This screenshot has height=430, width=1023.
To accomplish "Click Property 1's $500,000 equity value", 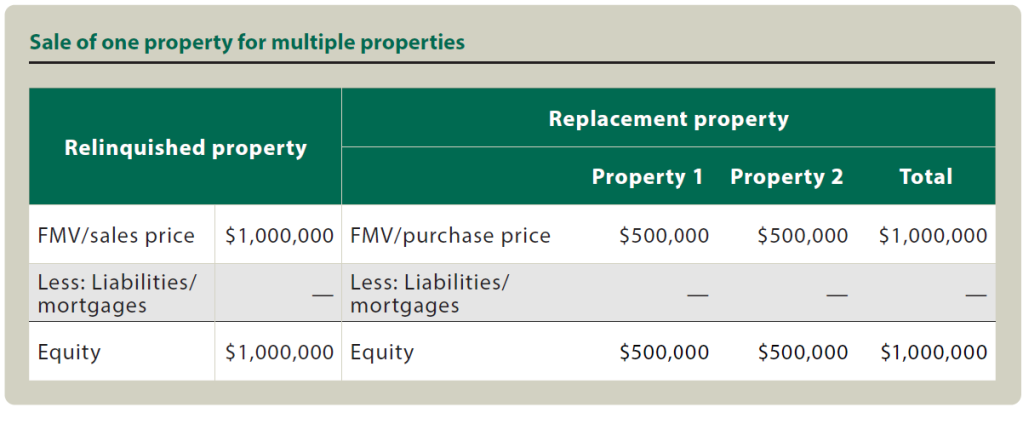I will coord(664,352).
